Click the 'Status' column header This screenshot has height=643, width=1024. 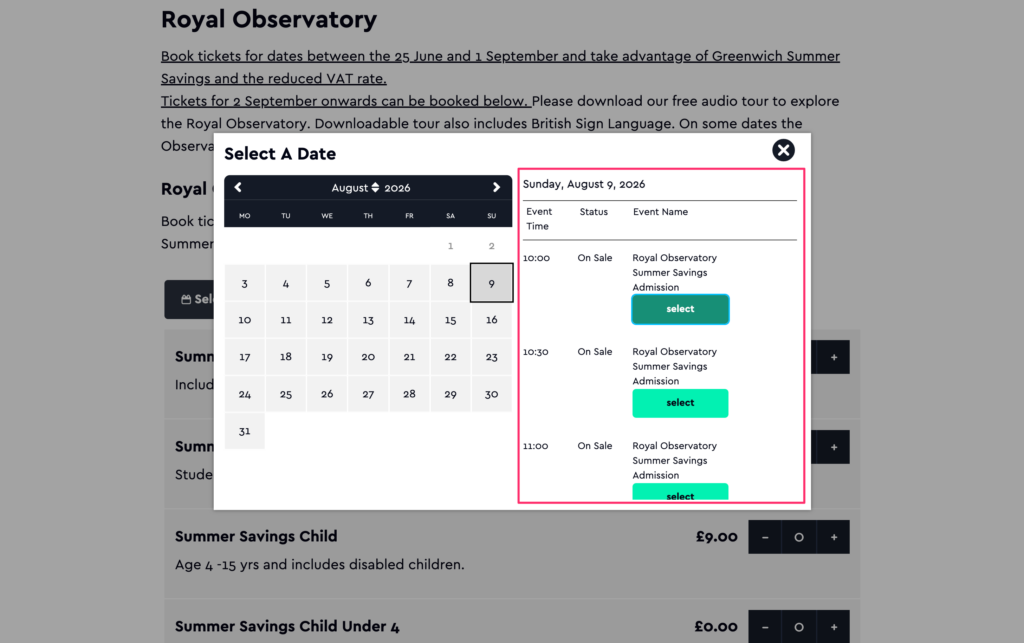pos(593,212)
